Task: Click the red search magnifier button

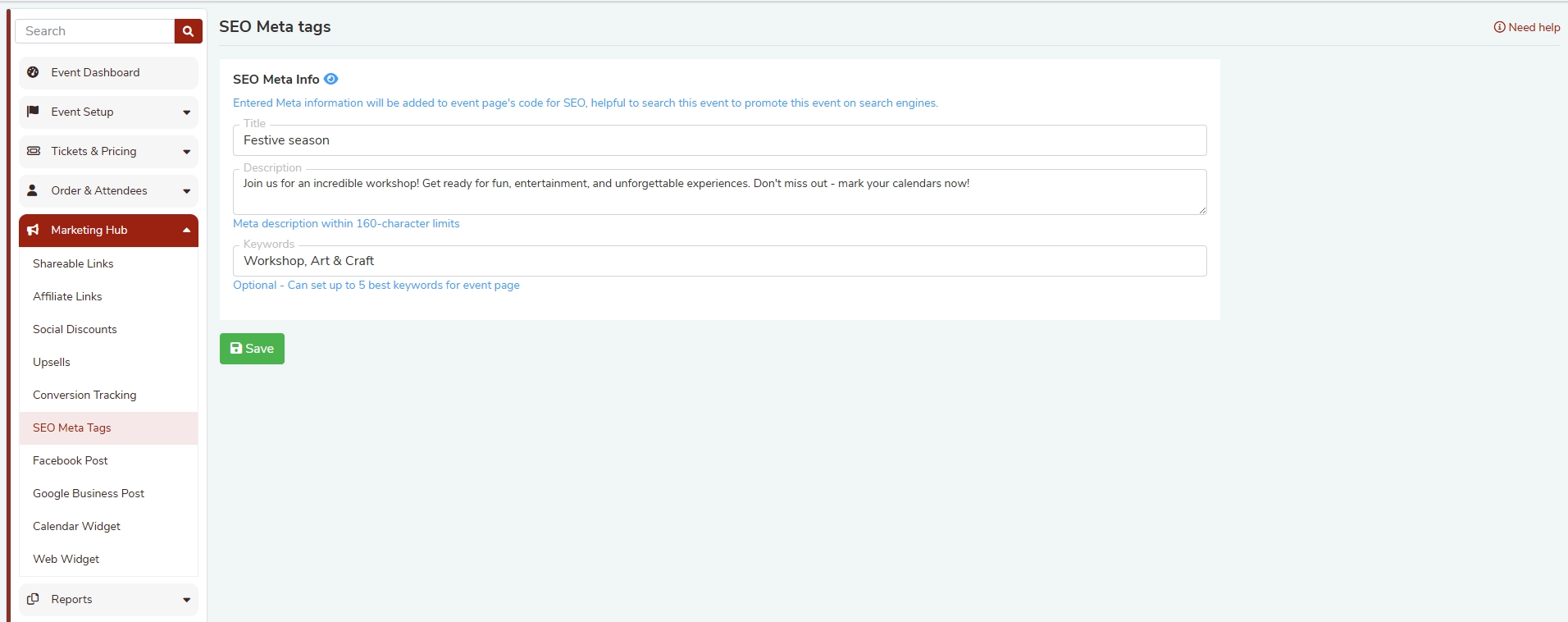Action: (x=188, y=31)
